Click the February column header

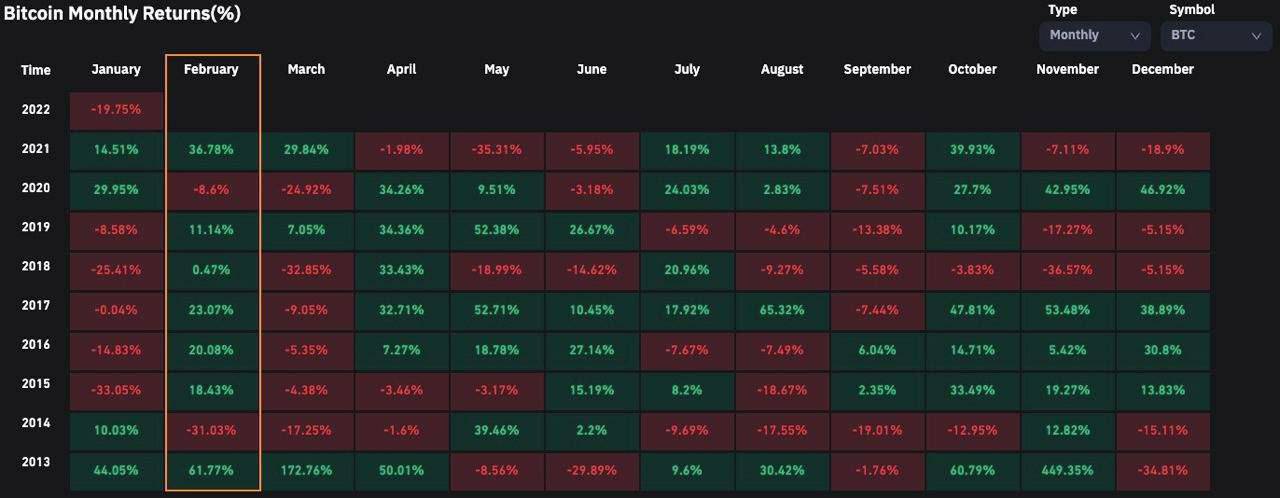tap(211, 69)
